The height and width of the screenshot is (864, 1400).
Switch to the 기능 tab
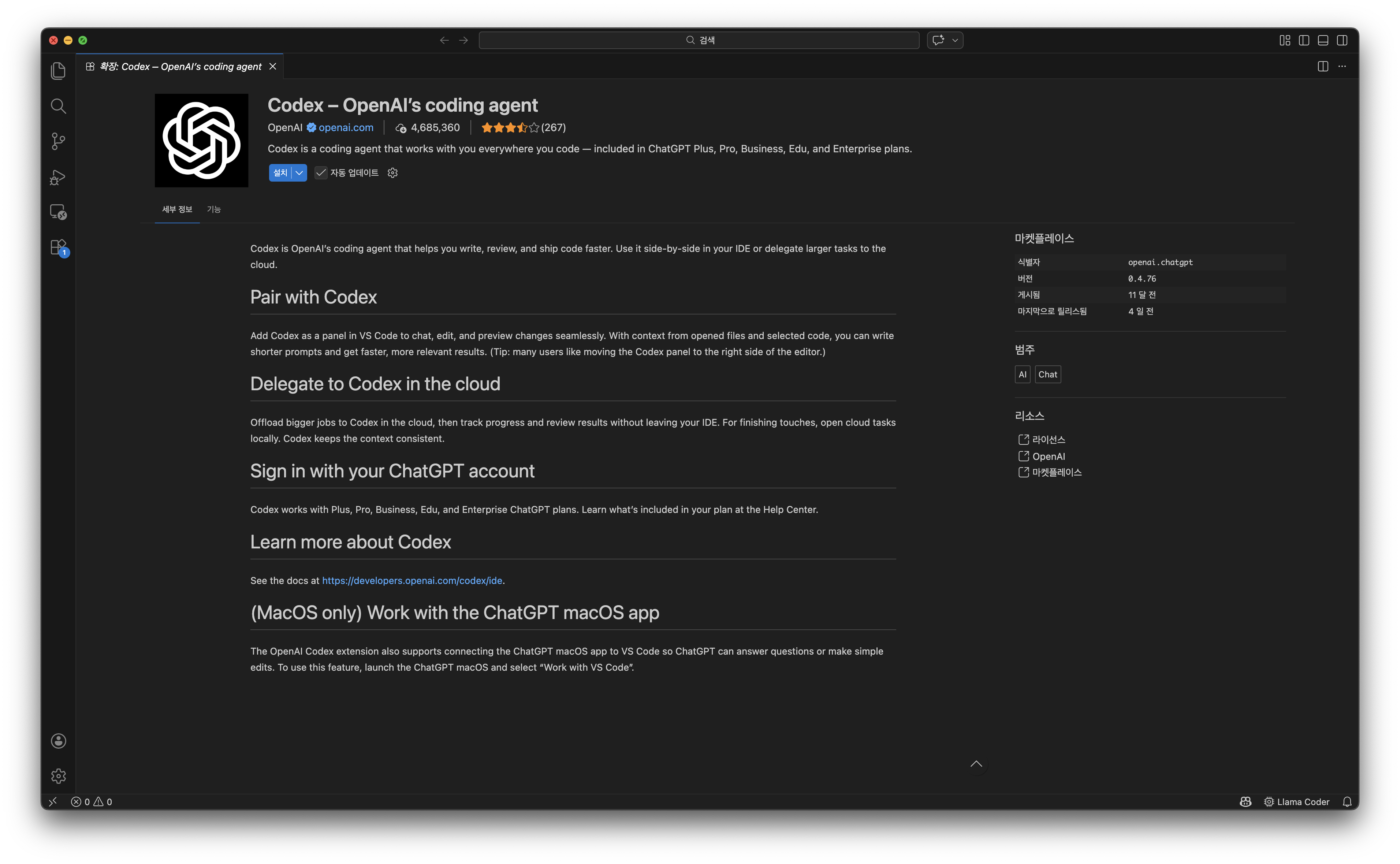coord(214,209)
